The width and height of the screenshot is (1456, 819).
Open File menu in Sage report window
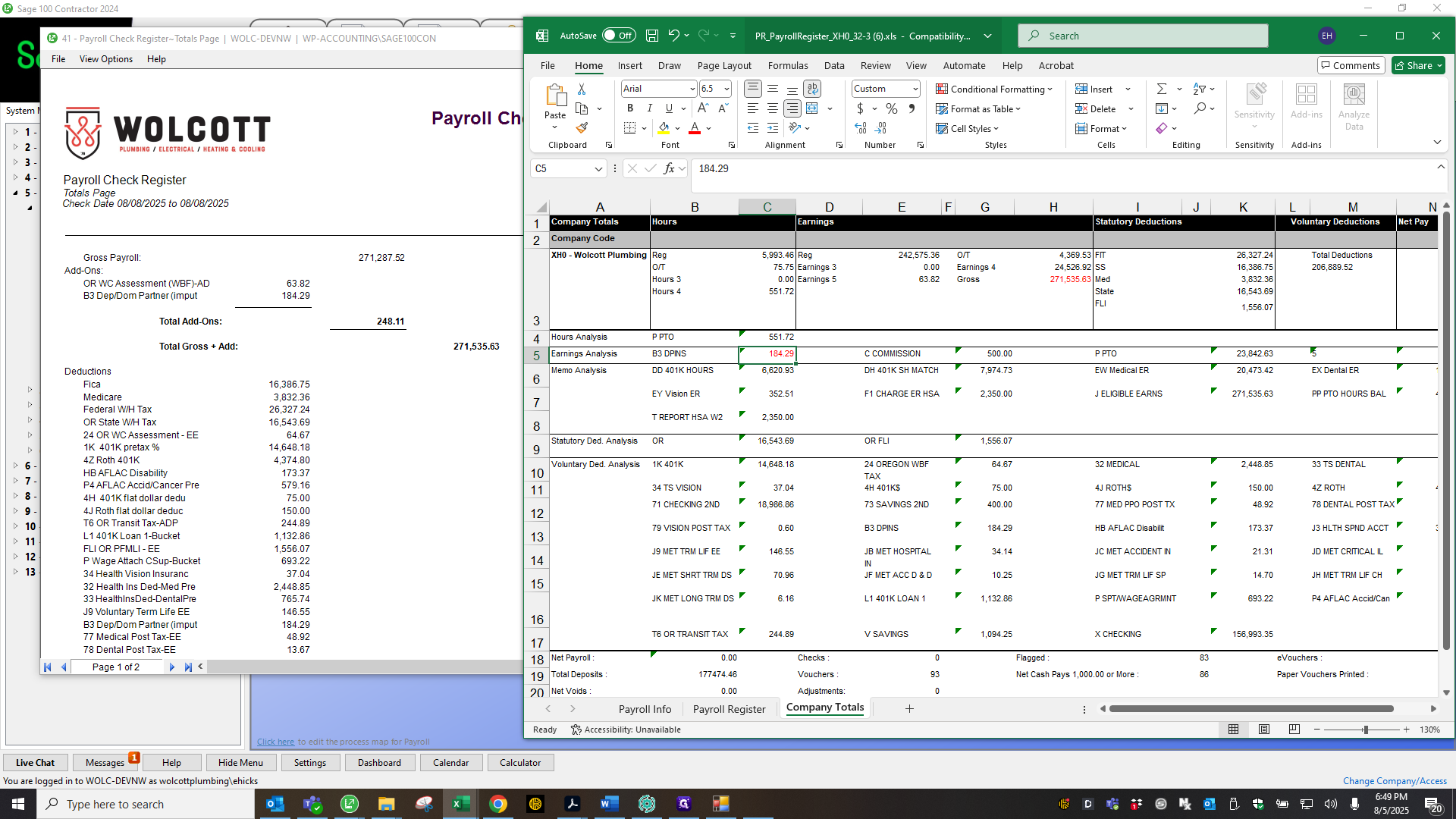[58, 59]
